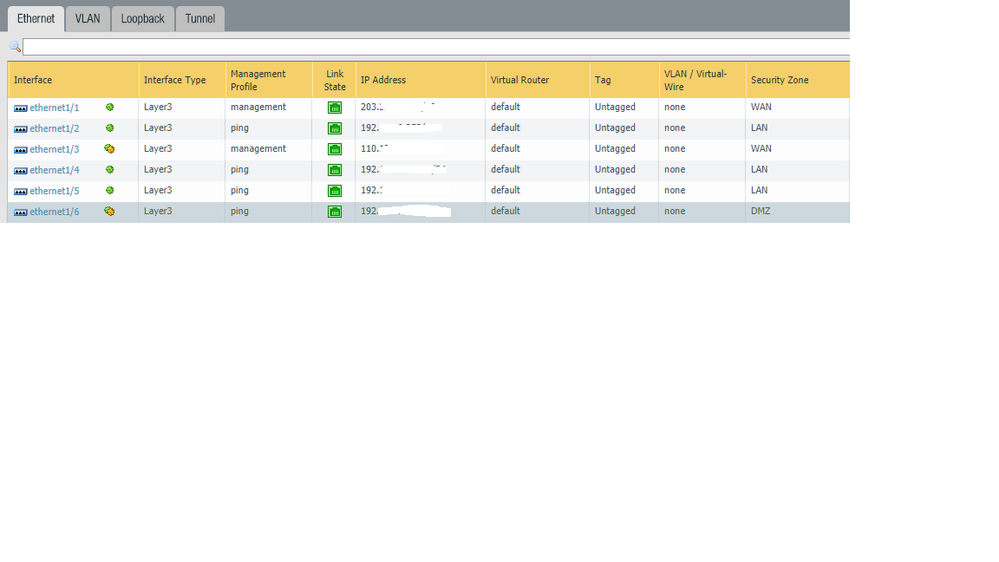Click the link state icon for ethernet1/6

tap(334, 212)
